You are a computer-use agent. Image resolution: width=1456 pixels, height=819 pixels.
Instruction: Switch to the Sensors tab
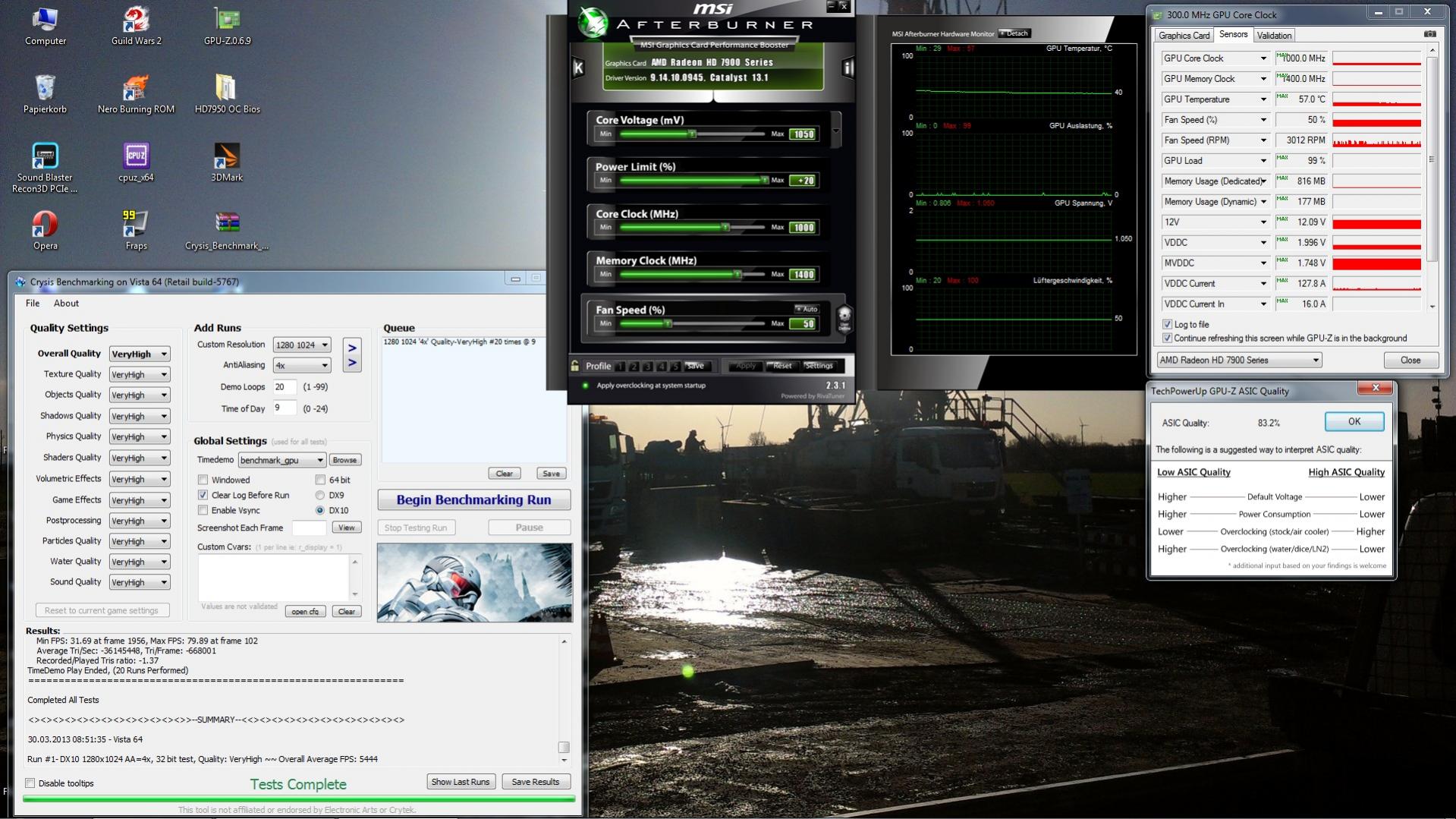coord(1233,34)
